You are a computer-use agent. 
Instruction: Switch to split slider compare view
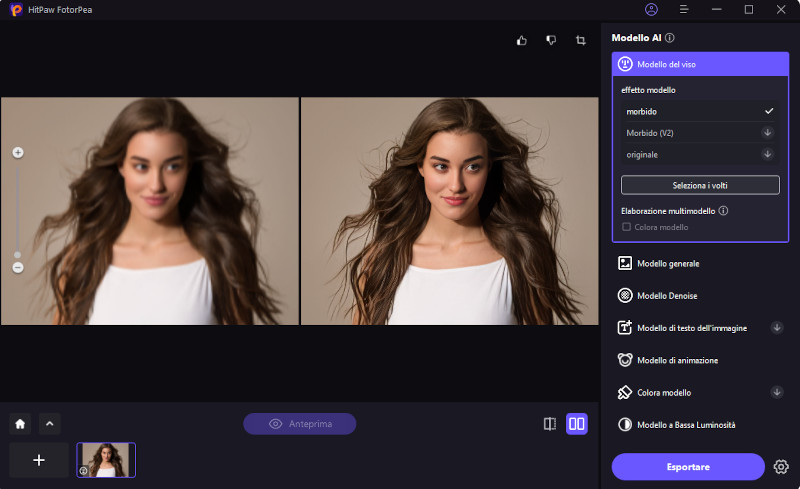point(549,424)
